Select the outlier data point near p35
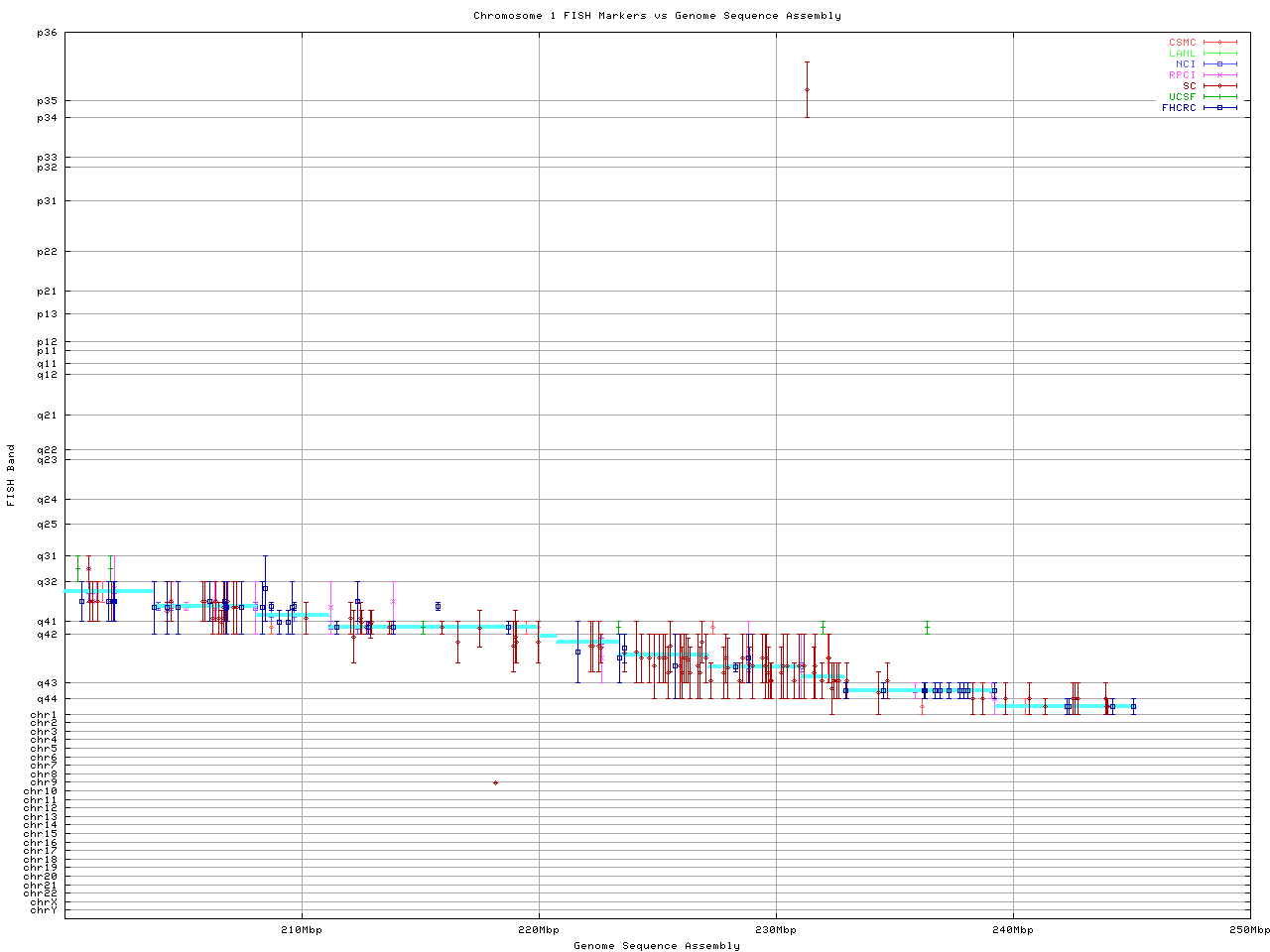 pos(807,89)
